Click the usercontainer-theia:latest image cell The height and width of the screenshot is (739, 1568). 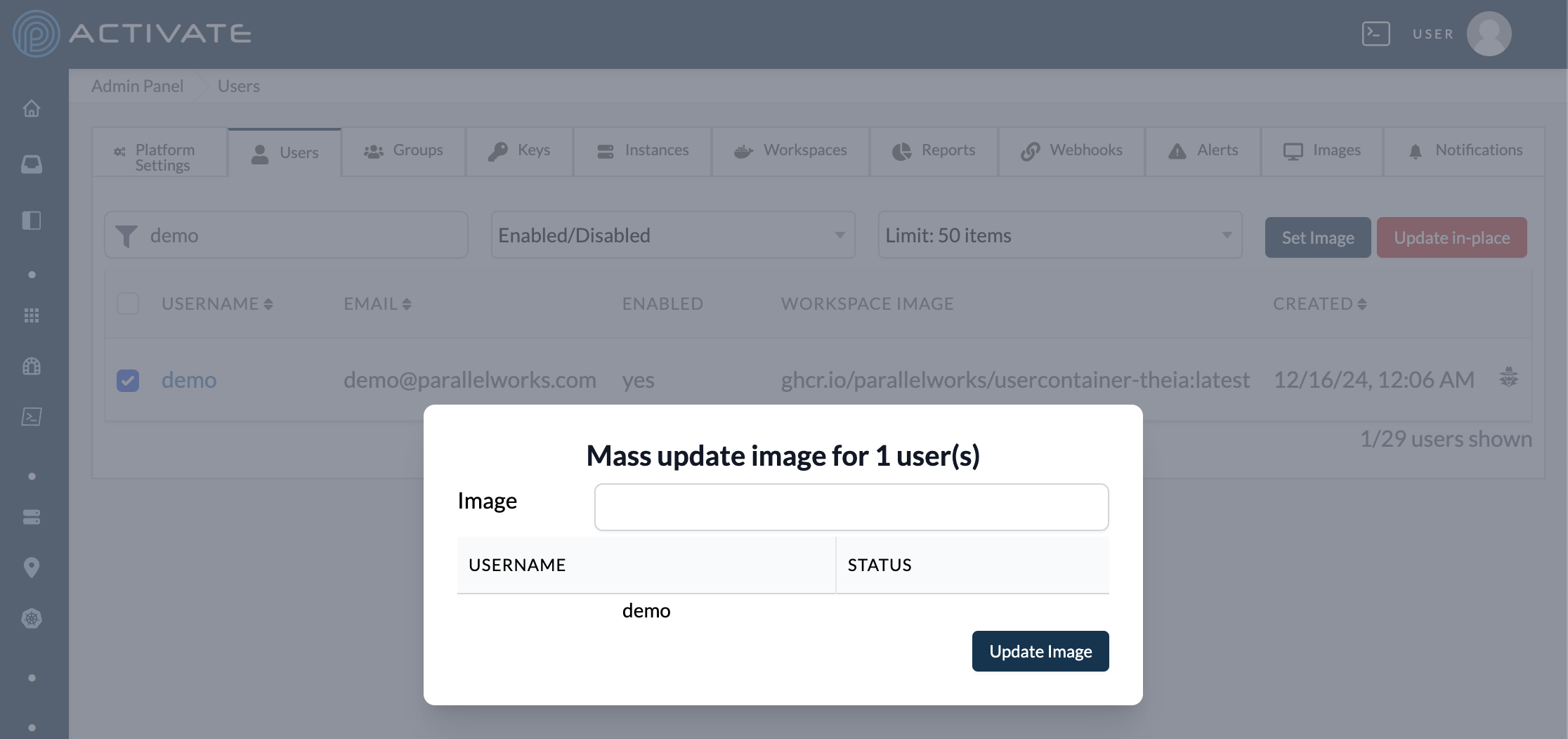[1015, 380]
